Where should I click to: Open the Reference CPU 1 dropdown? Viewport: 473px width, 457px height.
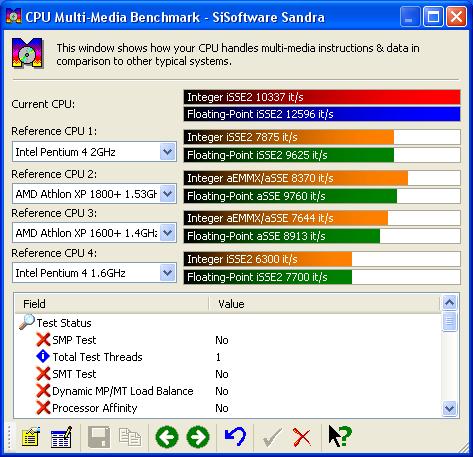coord(94,152)
